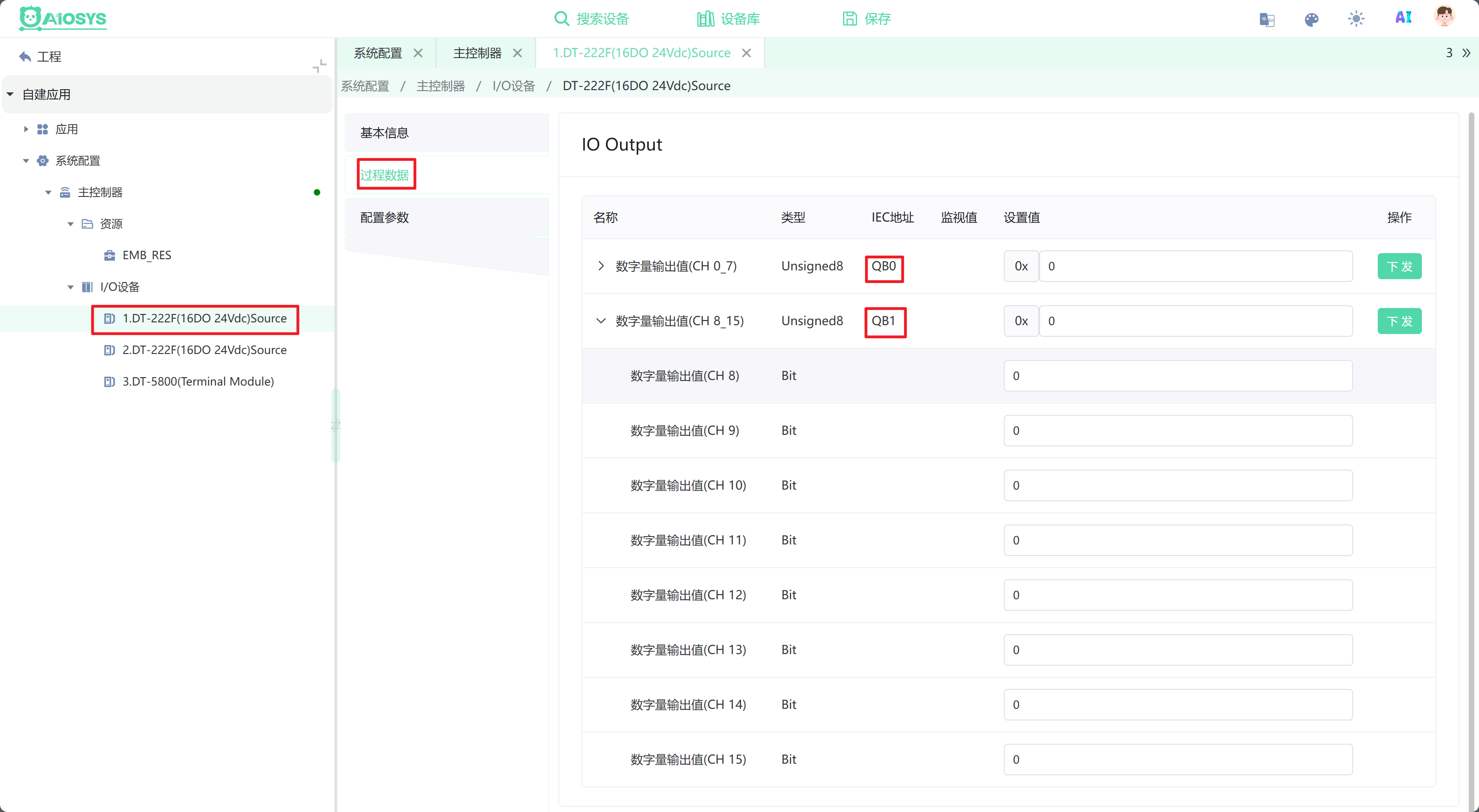Click the user avatar
This screenshot has height=812, width=1479.
(x=1444, y=17)
